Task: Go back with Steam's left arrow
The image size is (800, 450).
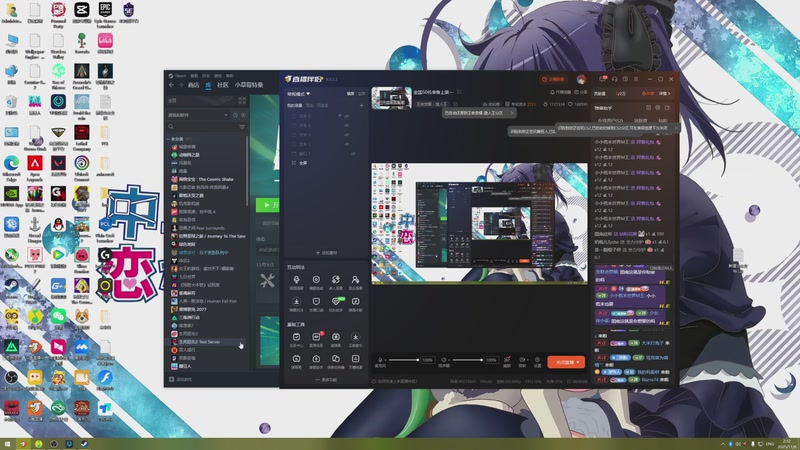Action: click(171, 85)
